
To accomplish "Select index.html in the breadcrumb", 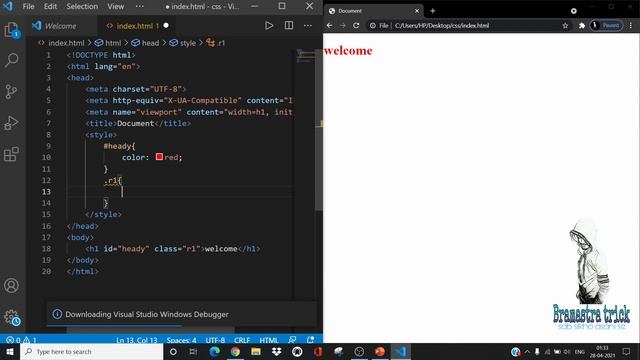I will point(66,43).
